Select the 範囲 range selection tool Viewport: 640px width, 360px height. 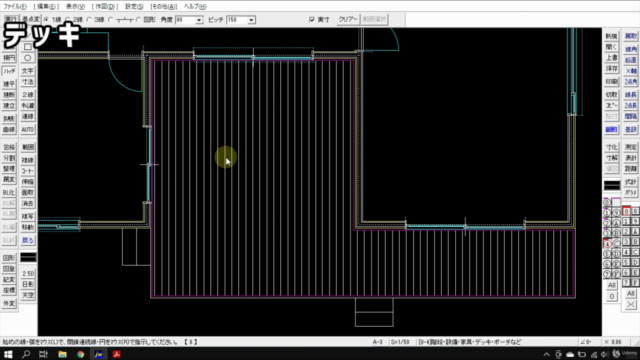[x=28, y=147]
